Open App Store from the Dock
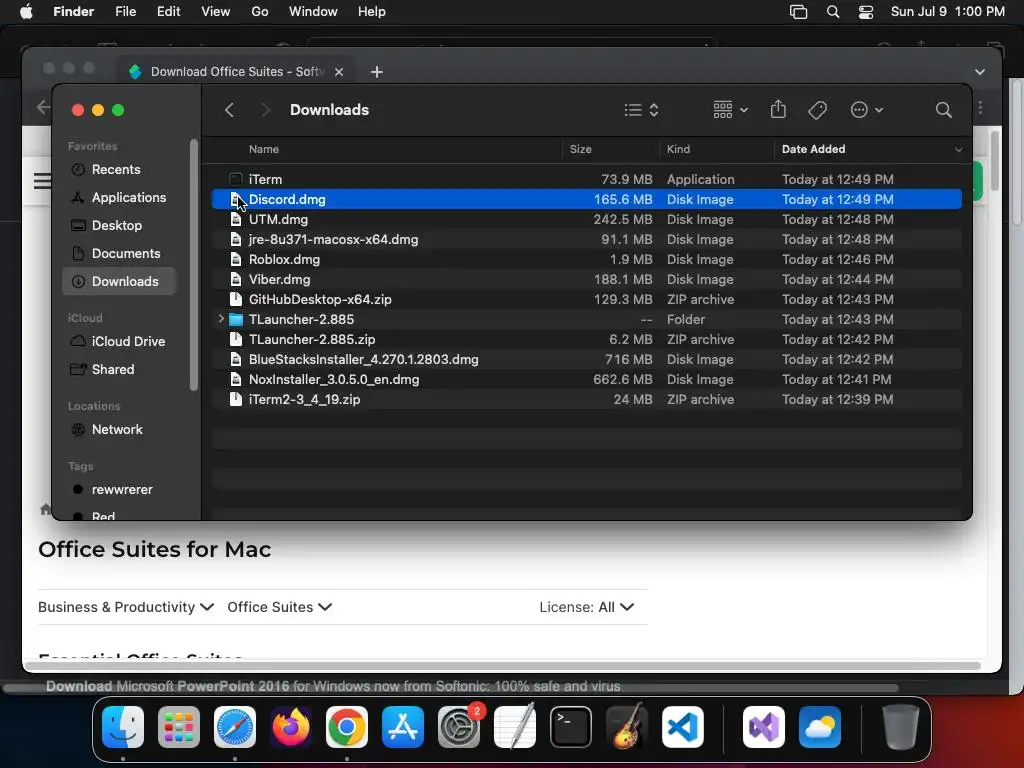This screenshot has height=768, width=1024. (403, 727)
